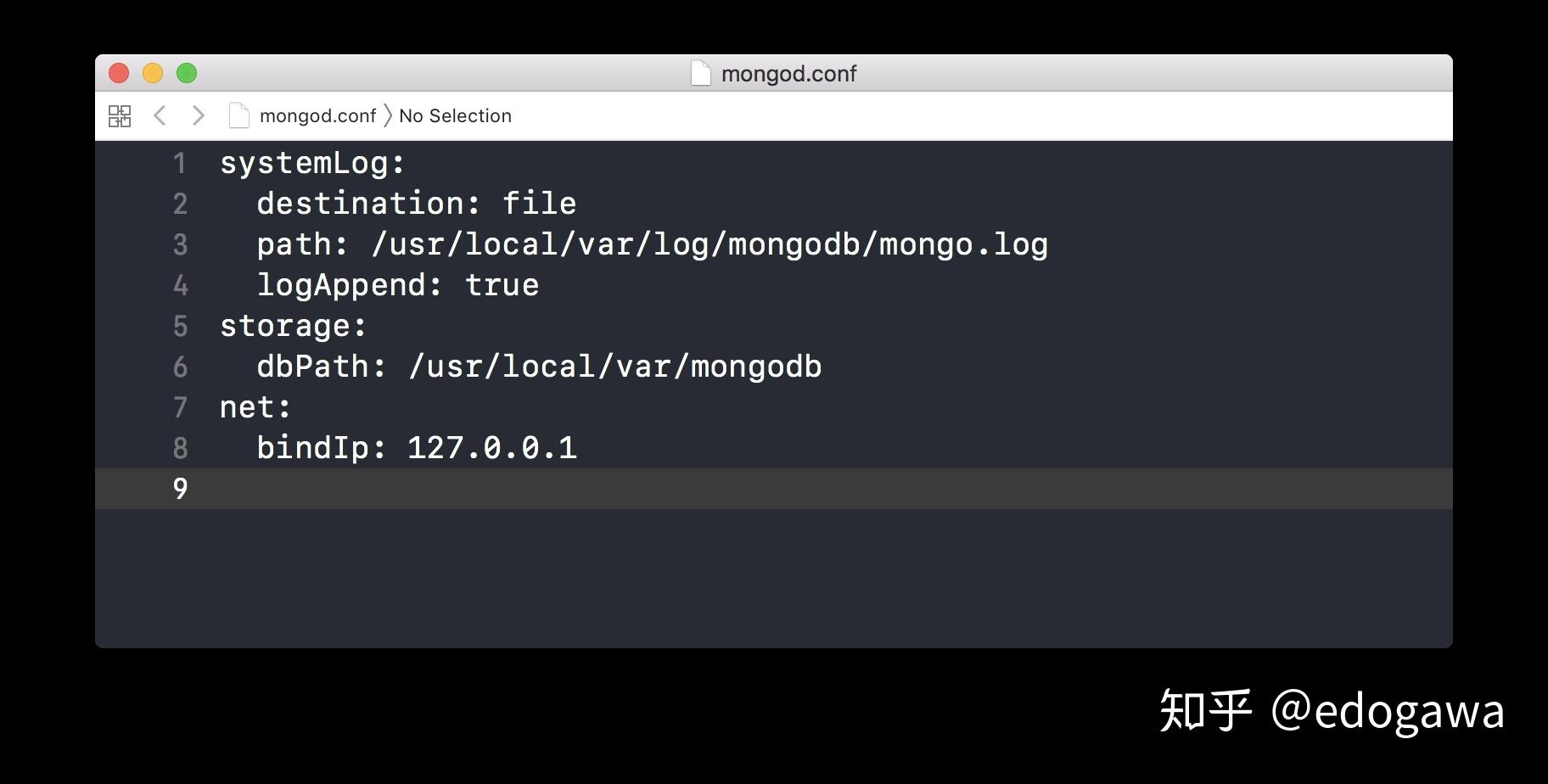Click the document icon in the title bar

(701, 73)
